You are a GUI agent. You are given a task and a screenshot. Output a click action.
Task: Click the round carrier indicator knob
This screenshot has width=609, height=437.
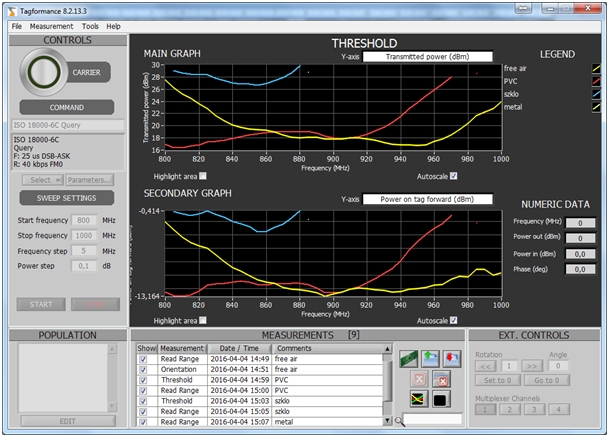(46, 72)
